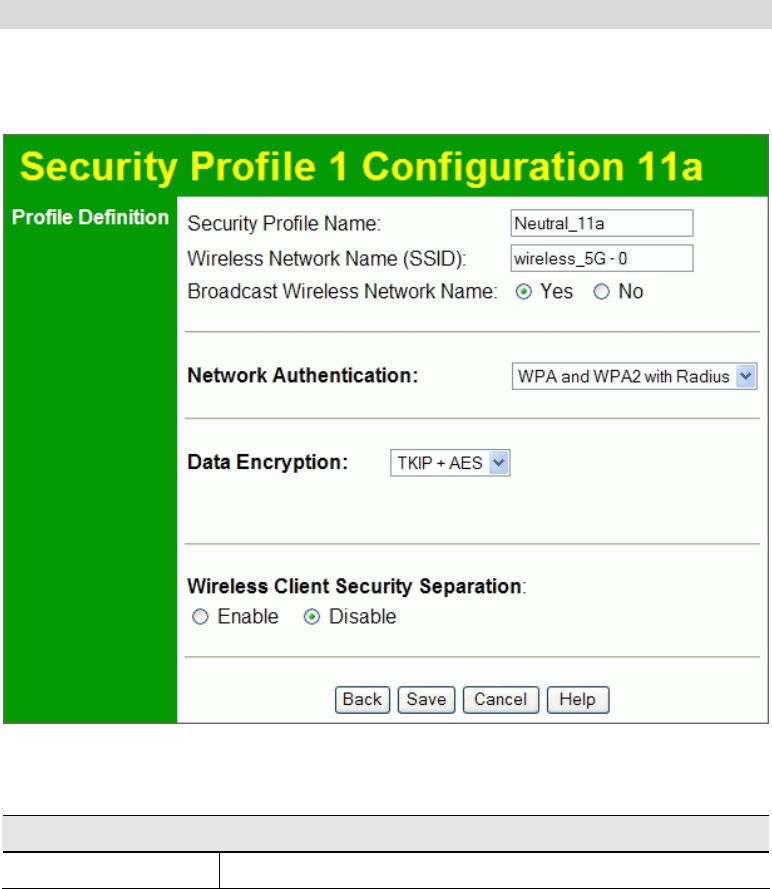Viewport: 772px width, 889px height.
Task: Enable Wireless Client Security Separation
Action: [x=200, y=617]
